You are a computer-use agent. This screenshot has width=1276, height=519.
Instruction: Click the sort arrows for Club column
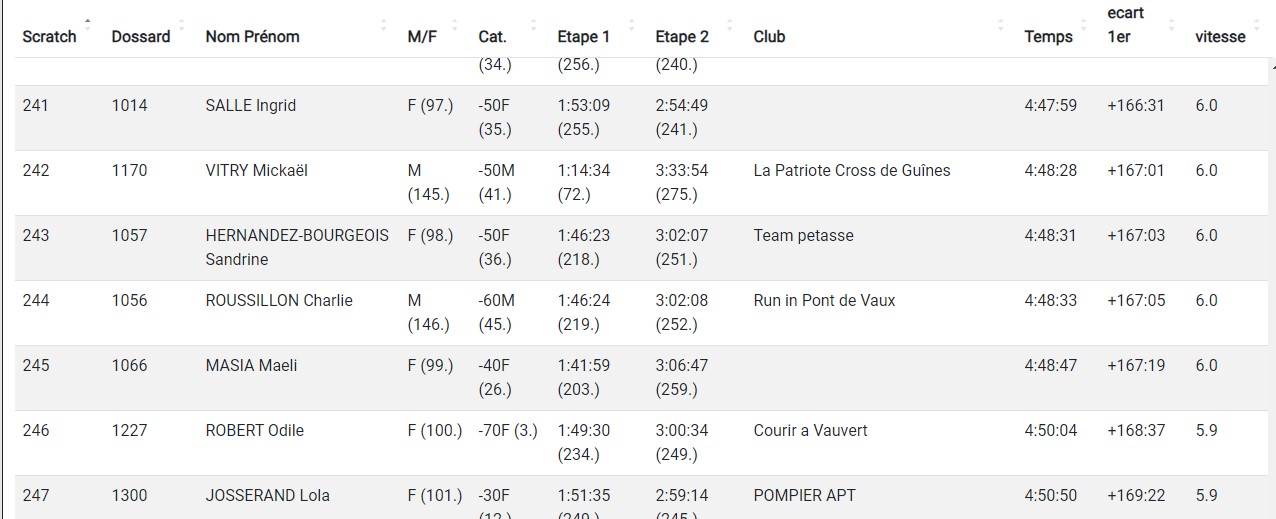(1001, 24)
